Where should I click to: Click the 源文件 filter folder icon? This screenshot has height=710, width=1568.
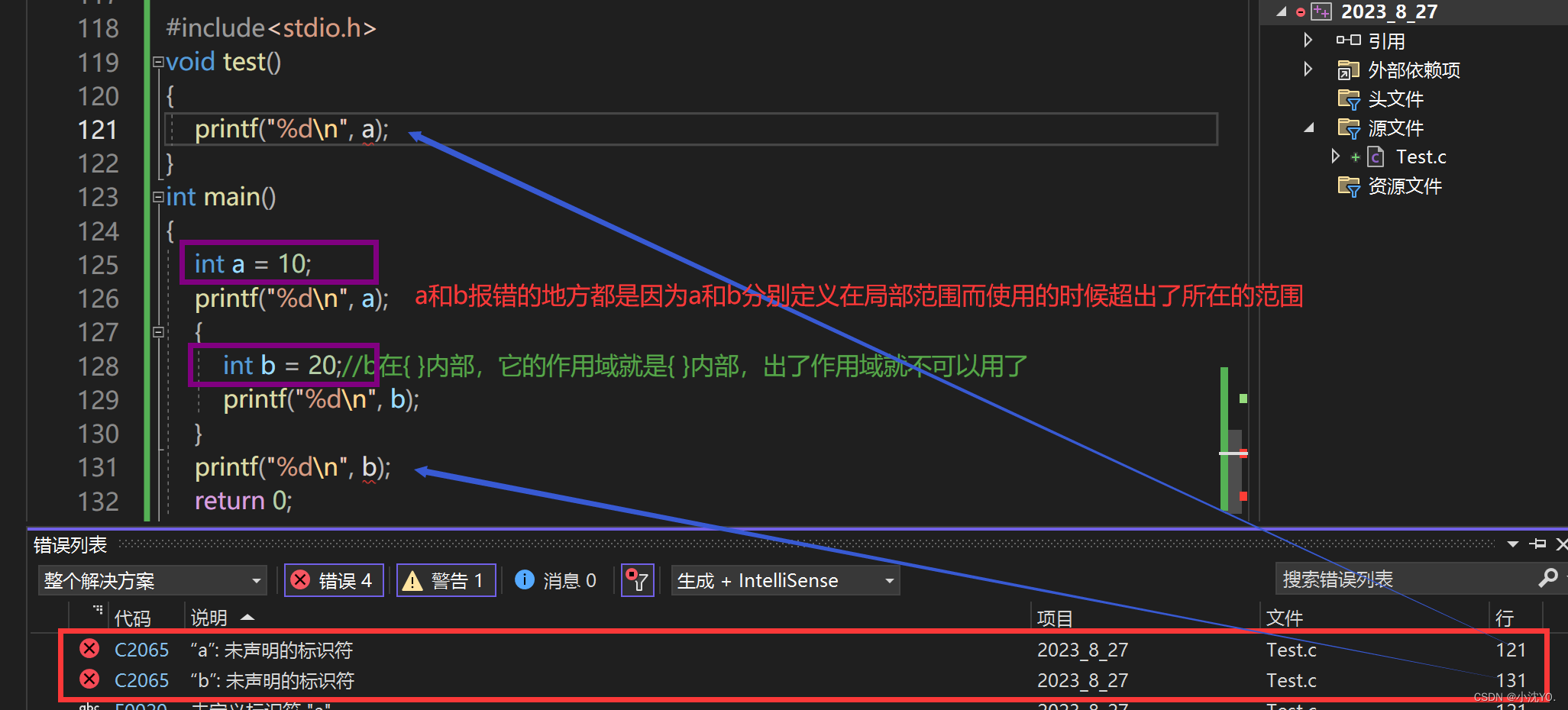click(x=1349, y=128)
